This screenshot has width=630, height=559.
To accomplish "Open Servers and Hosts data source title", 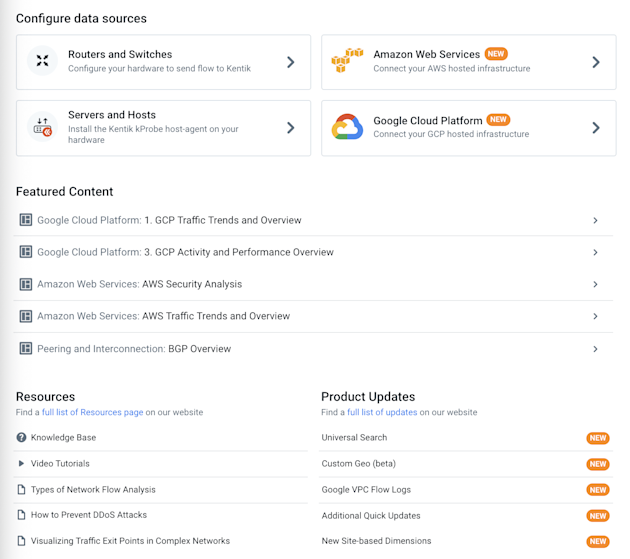I will point(112,115).
